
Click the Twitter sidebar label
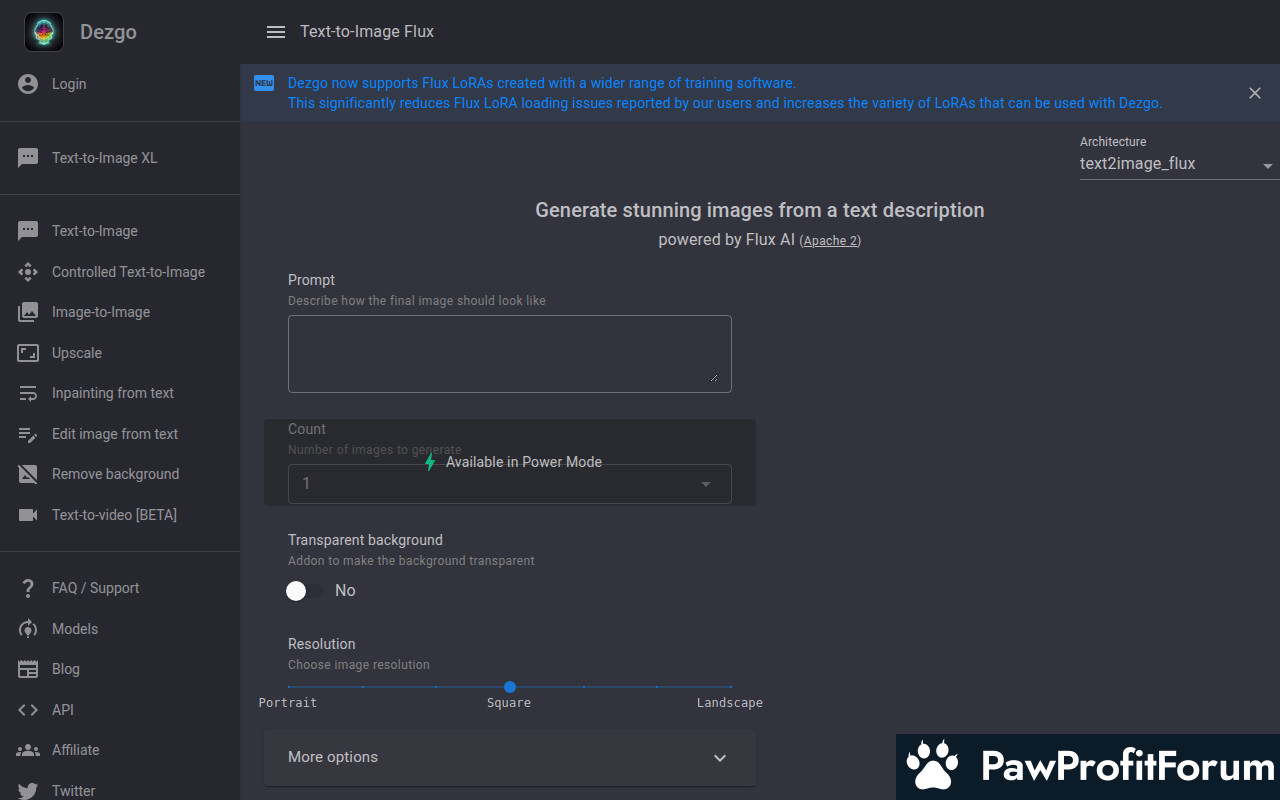point(74,791)
